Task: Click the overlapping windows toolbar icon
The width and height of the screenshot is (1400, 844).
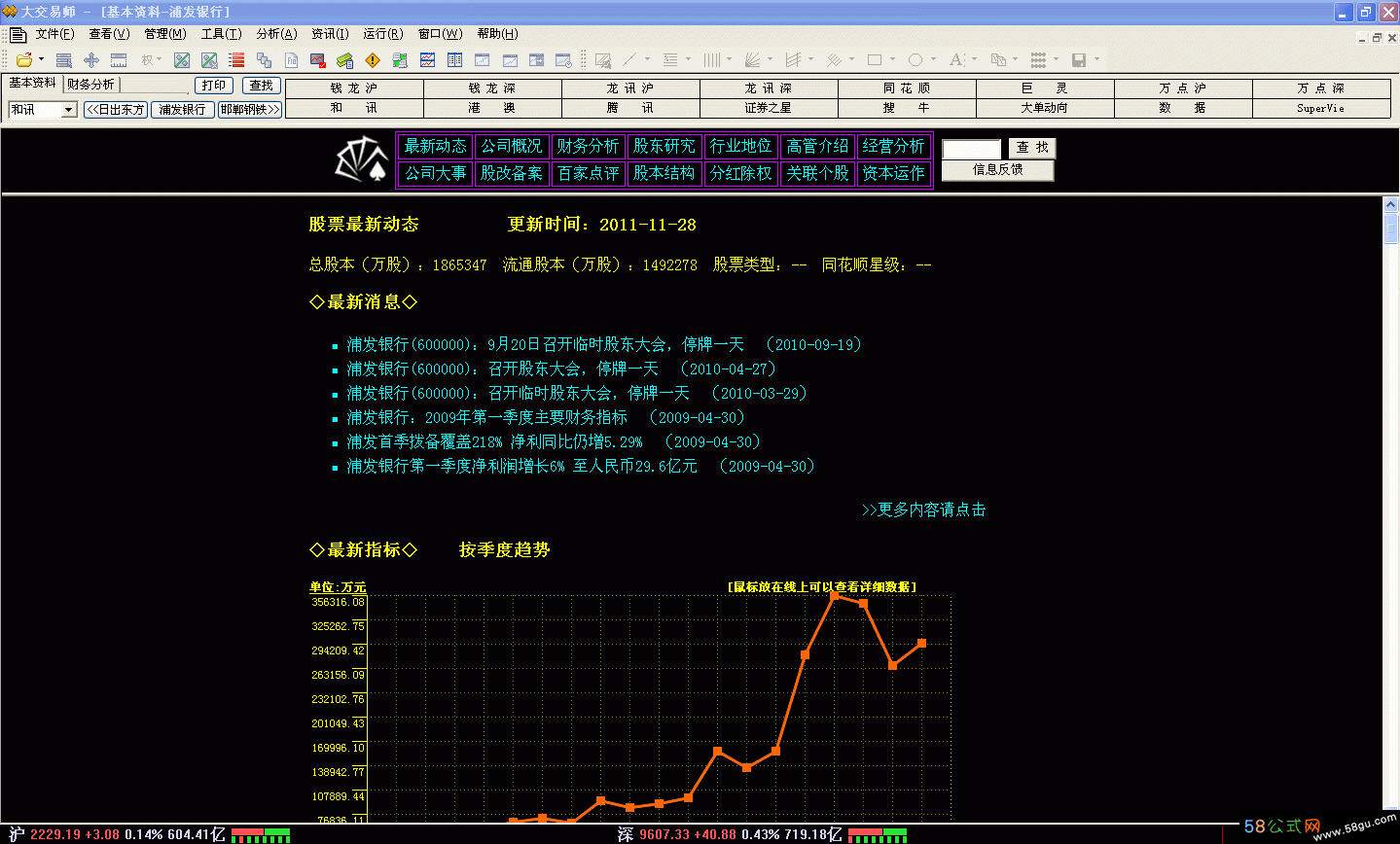Action: tap(264, 60)
